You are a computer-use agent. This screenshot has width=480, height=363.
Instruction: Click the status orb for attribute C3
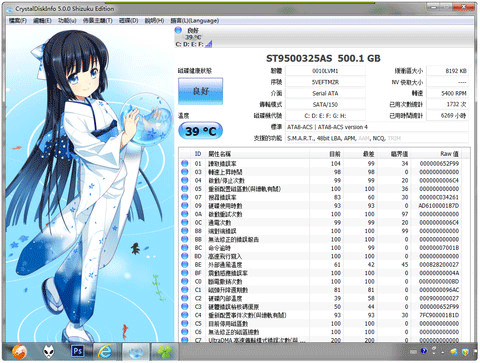[x=184, y=307]
